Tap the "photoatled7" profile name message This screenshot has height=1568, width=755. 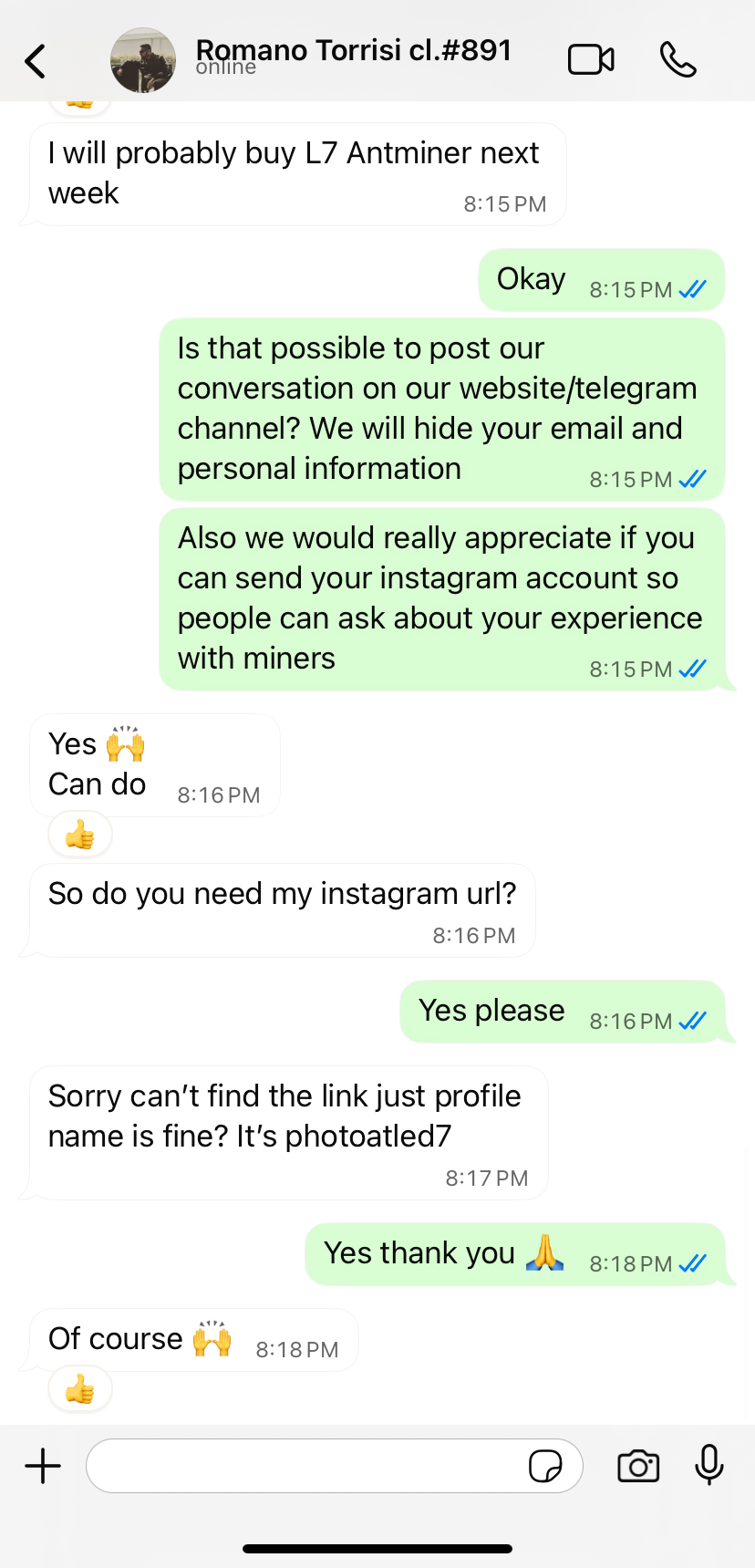pos(288,1132)
